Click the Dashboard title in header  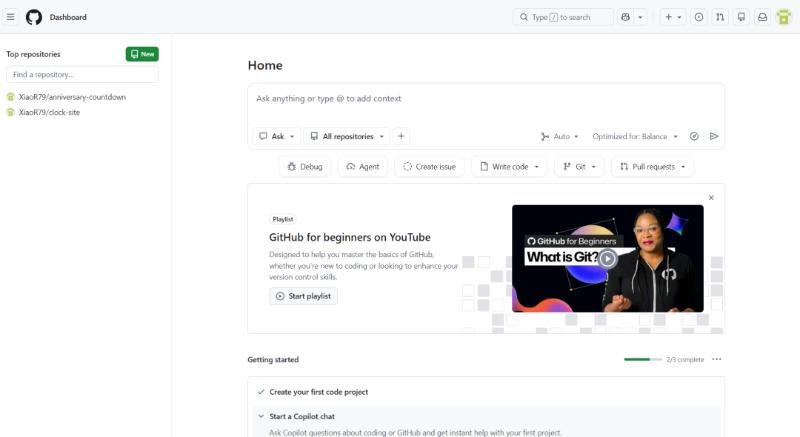(68, 17)
